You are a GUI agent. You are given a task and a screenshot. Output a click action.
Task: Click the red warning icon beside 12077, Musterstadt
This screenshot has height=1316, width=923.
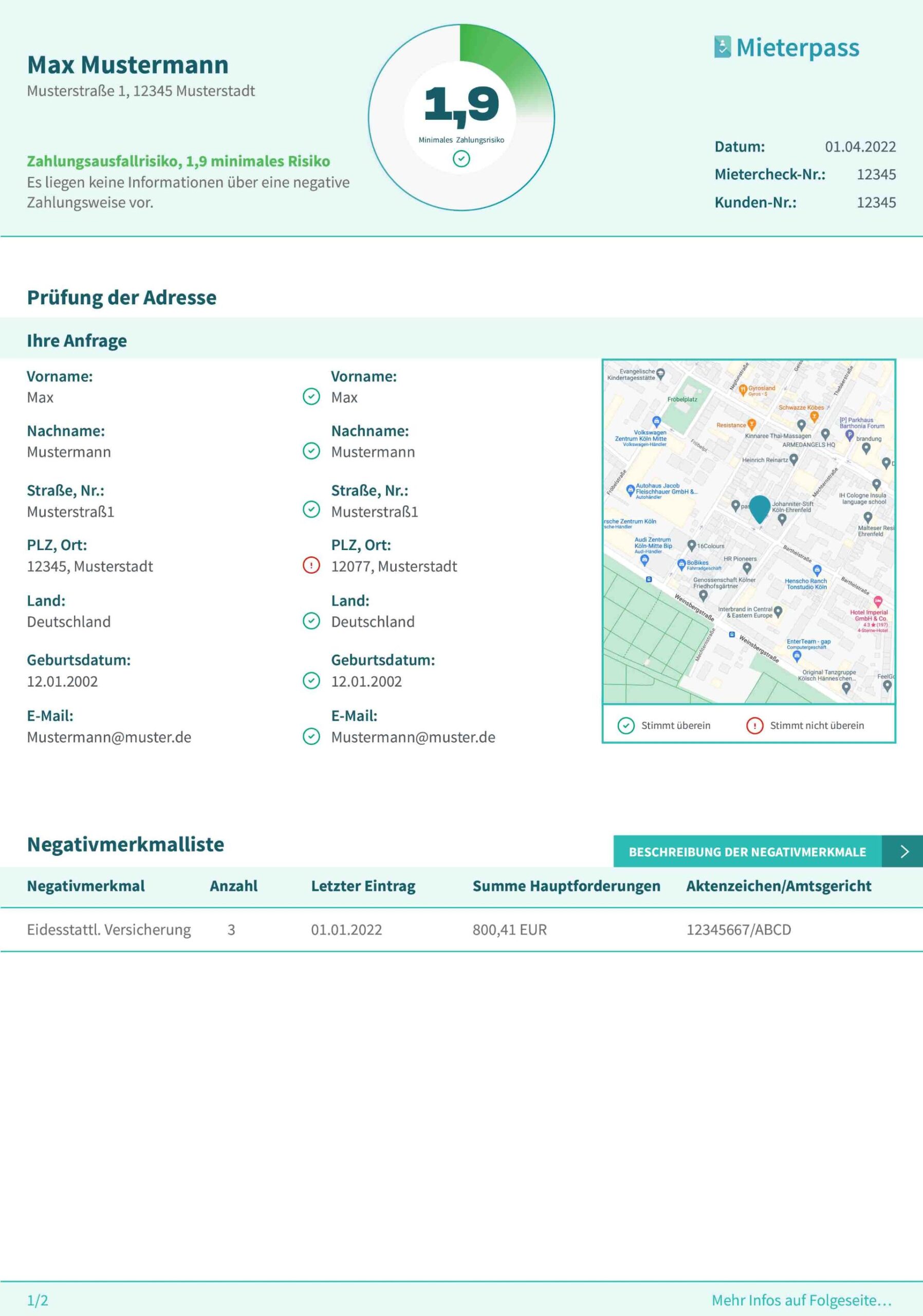[x=311, y=565]
